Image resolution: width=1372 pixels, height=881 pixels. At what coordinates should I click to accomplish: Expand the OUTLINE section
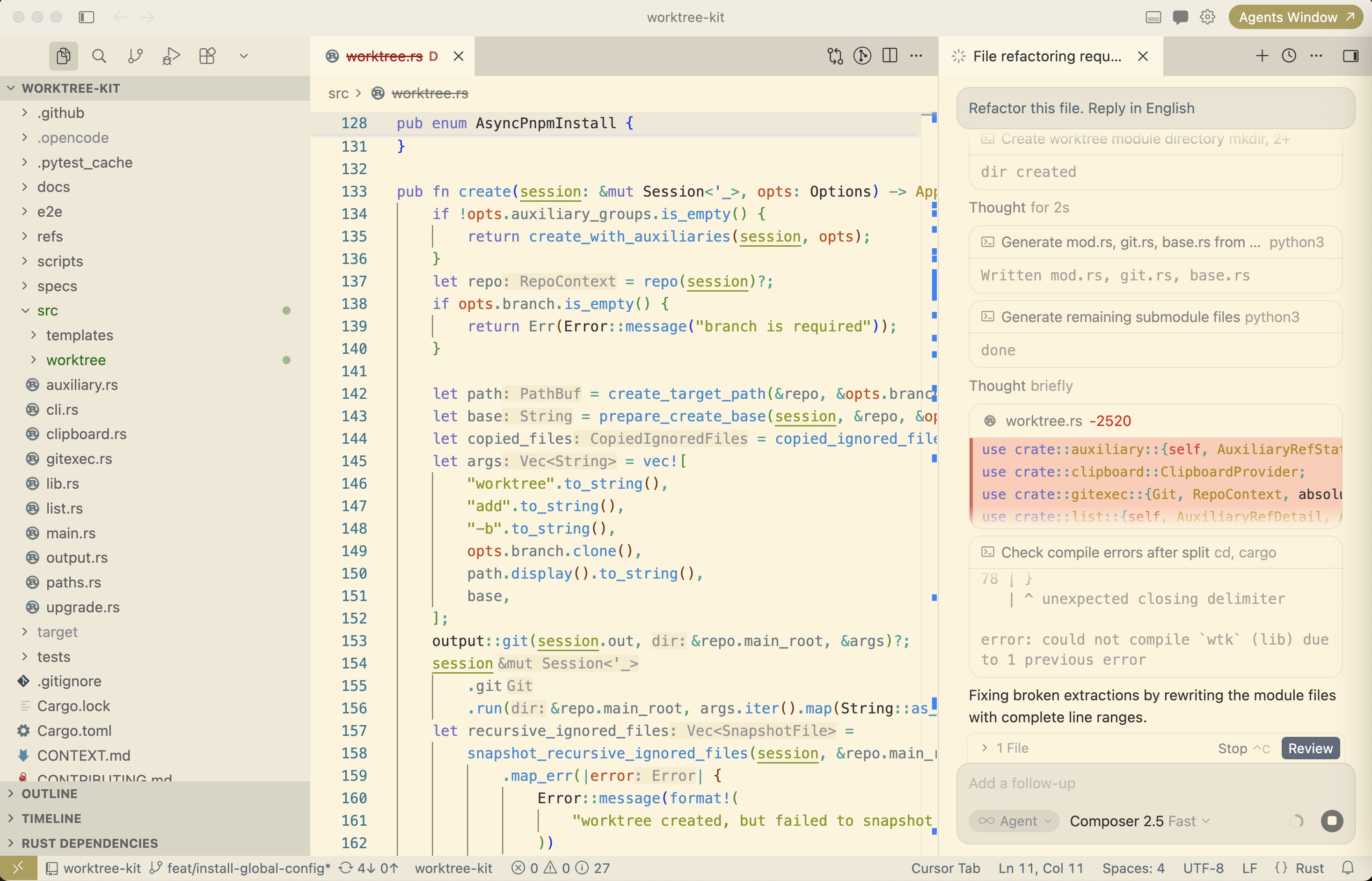155,794
